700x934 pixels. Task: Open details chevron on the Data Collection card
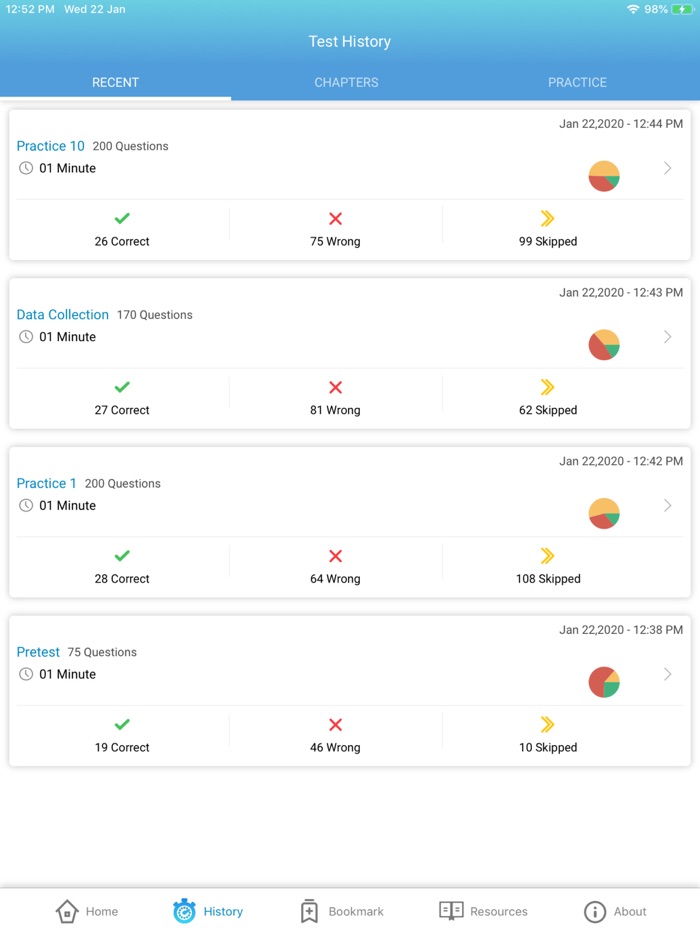668,337
